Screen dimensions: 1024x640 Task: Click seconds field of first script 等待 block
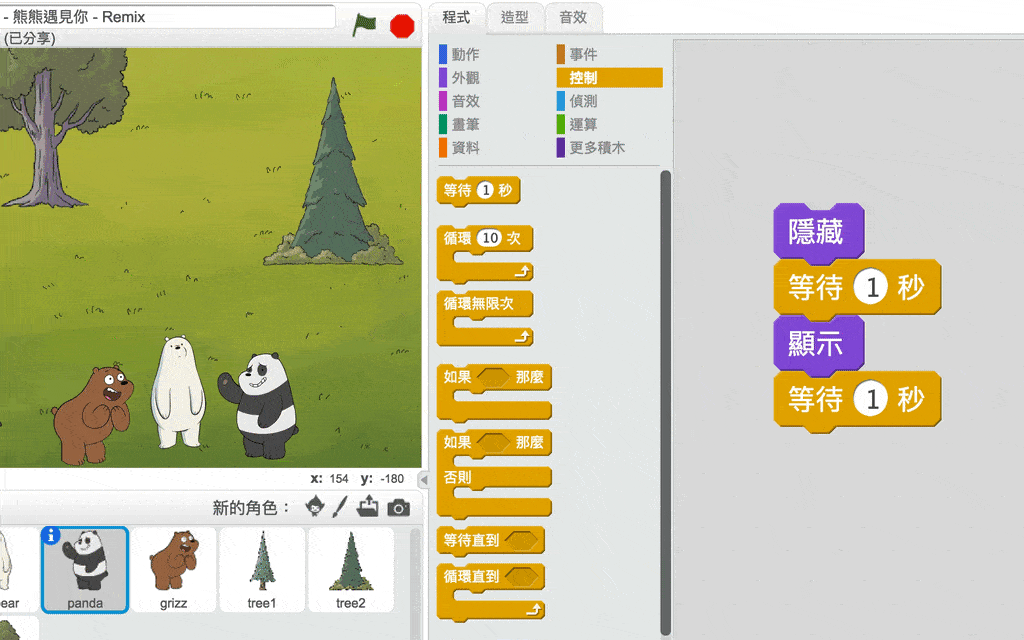click(x=872, y=287)
